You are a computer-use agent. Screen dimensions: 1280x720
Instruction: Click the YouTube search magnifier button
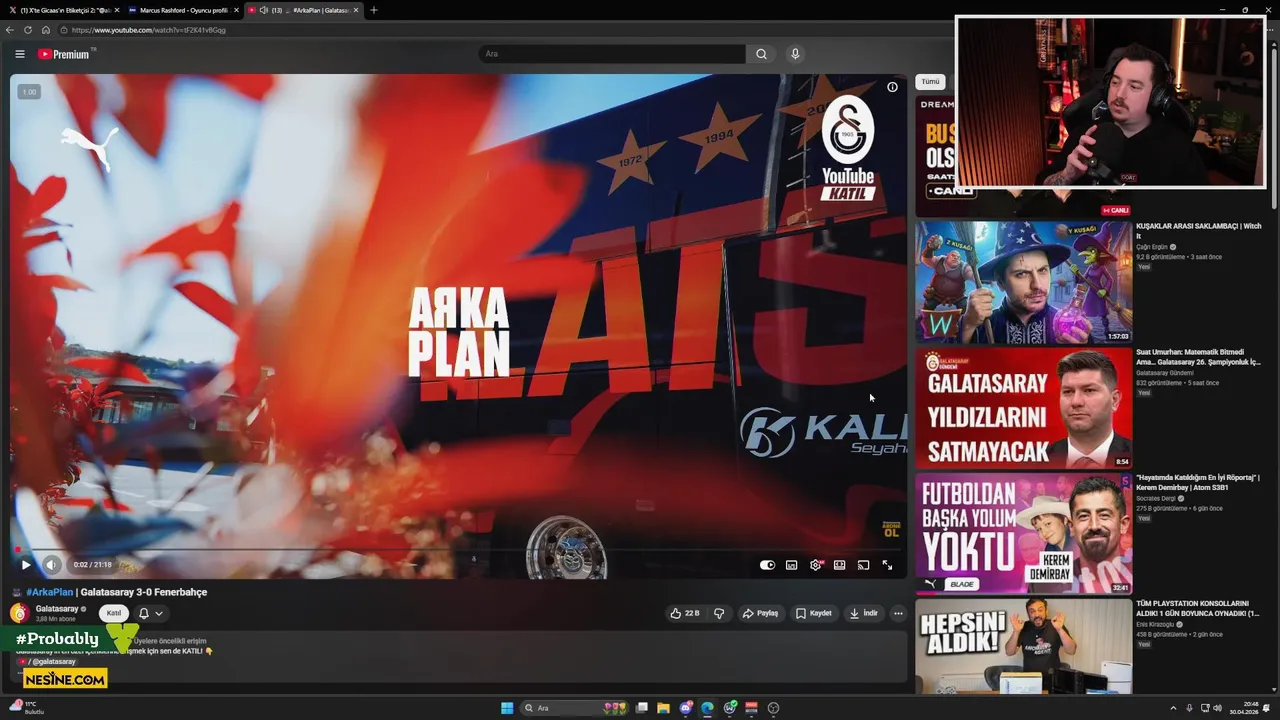(x=761, y=54)
